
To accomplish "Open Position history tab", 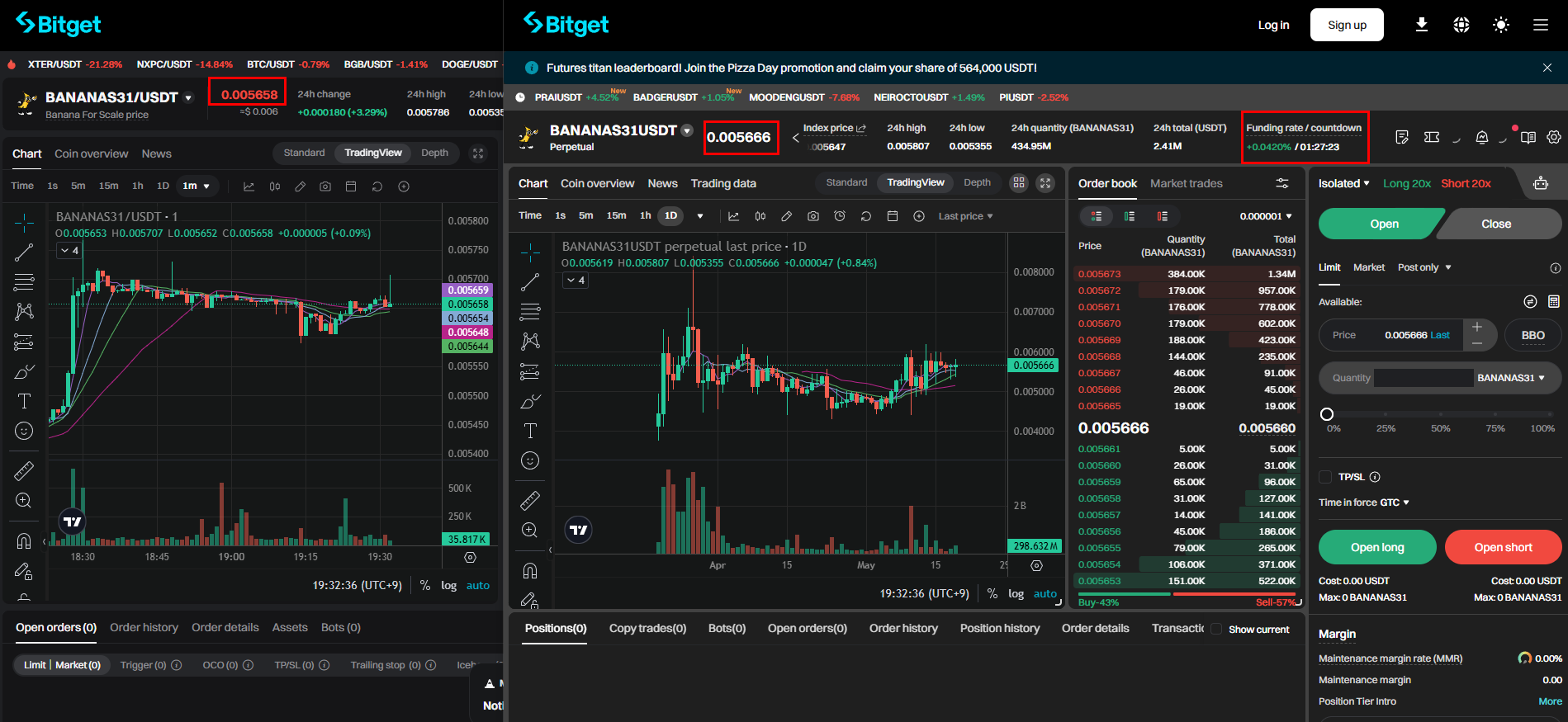I will tap(1000, 628).
